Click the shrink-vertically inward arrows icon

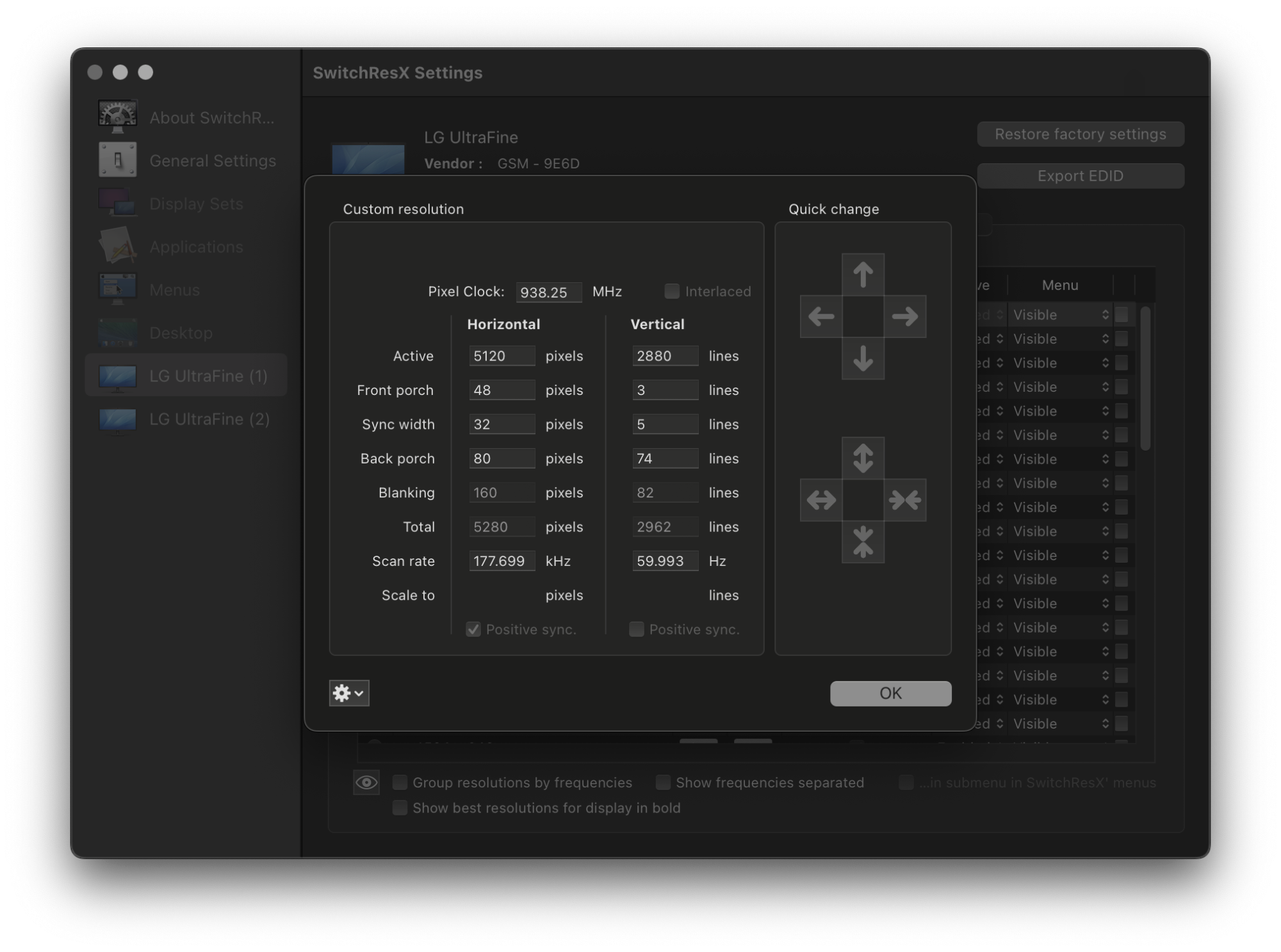pos(863,542)
